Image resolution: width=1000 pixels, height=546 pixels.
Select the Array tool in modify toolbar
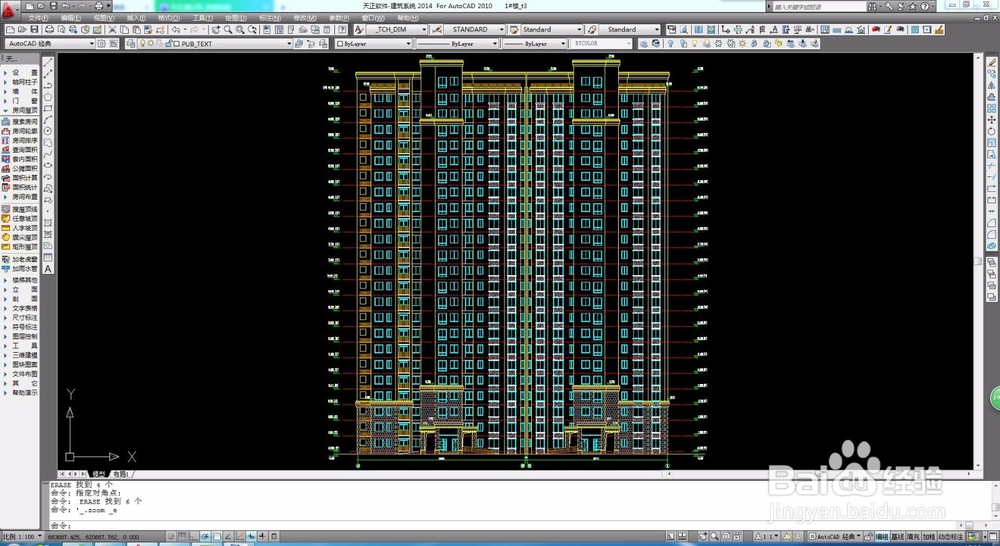coord(992,108)
